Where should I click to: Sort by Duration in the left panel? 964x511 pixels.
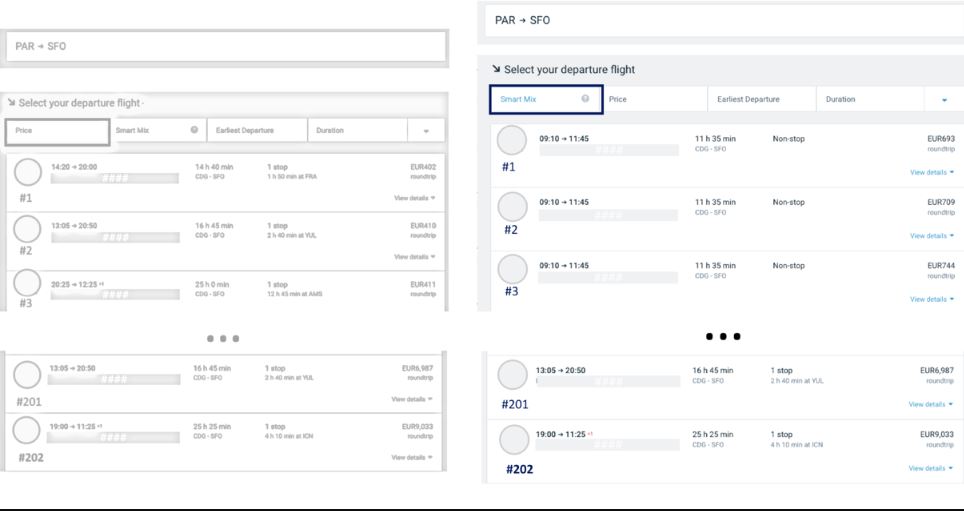[x=357, y=130]
